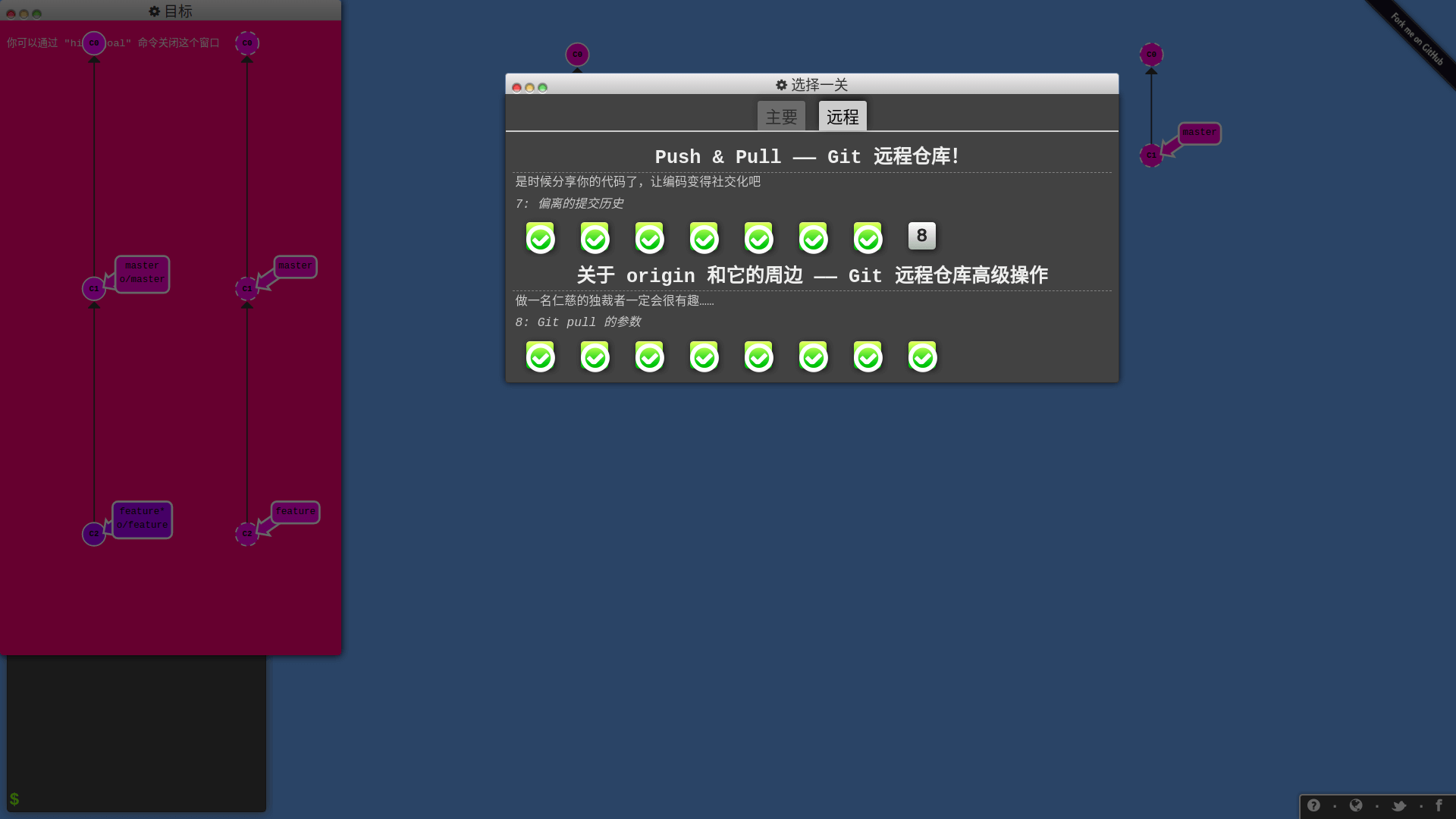Click '关于 origin 和它的周边' section heading
Image resolution: width=1456 pixels, height=819 pixels.
pyautogui.click(x=812, y=276)
